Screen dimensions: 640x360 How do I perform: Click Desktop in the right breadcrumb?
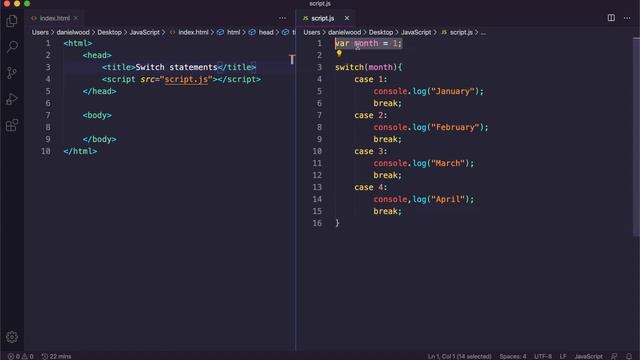pos(380,32)
